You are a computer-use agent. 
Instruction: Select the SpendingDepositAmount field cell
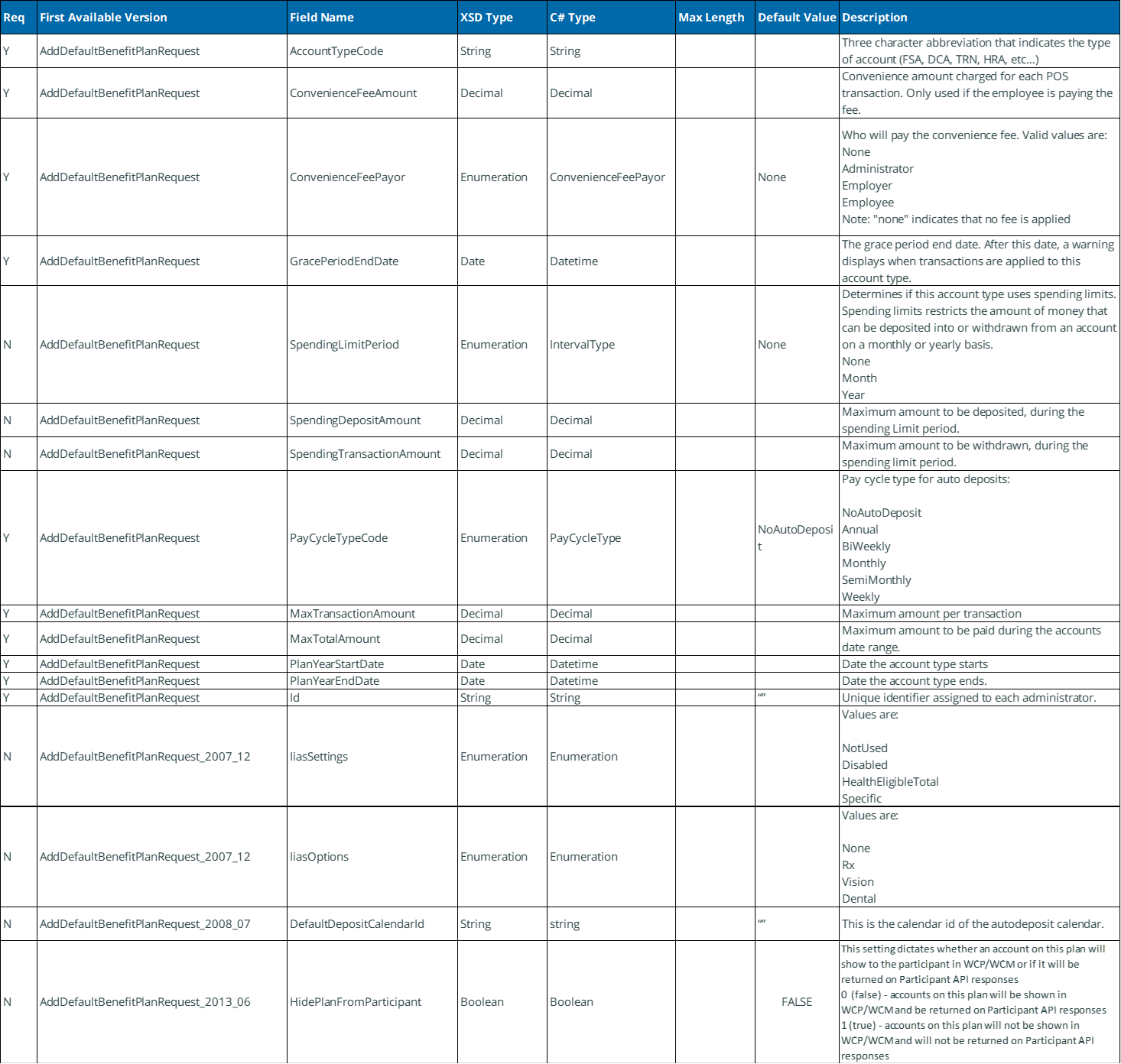372,420
